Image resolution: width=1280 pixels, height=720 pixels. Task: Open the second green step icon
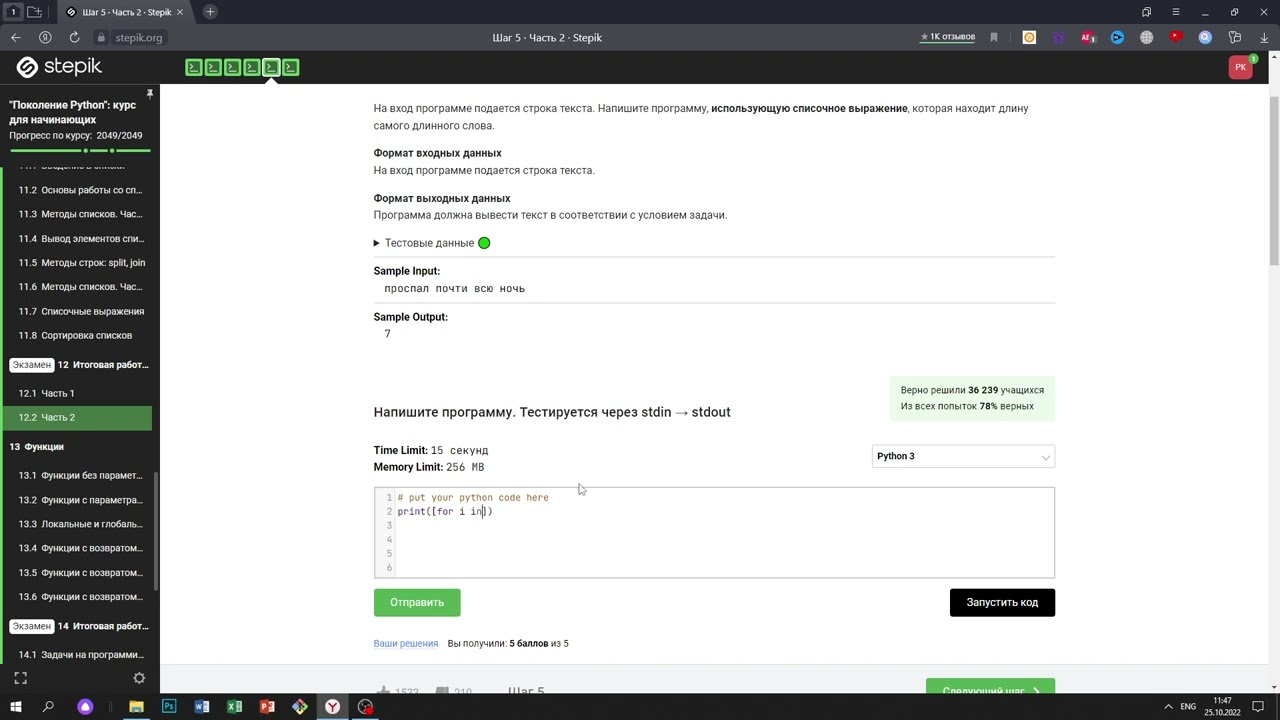213,67
